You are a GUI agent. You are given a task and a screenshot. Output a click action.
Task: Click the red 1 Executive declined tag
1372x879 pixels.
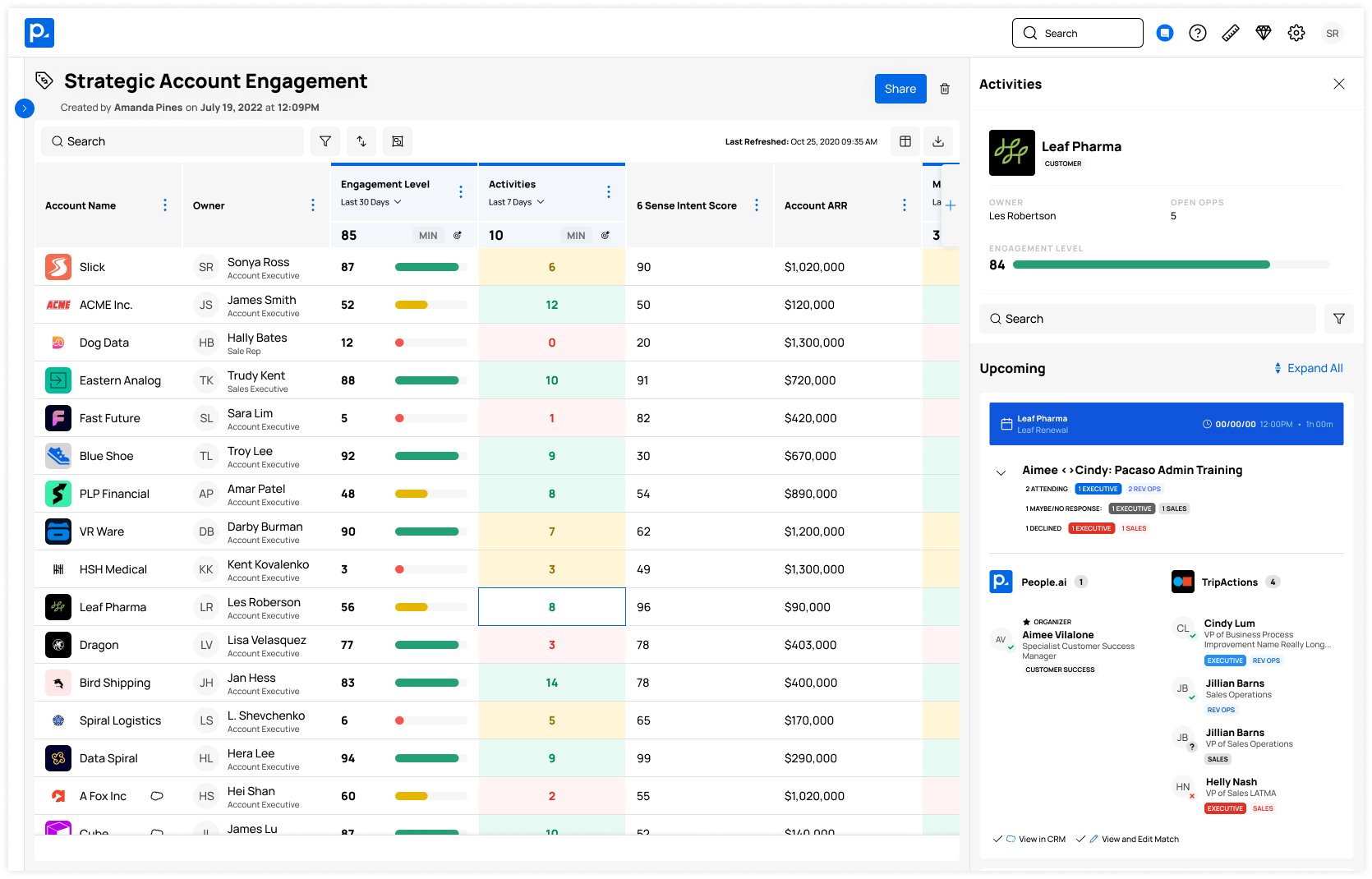[1092, 528]
